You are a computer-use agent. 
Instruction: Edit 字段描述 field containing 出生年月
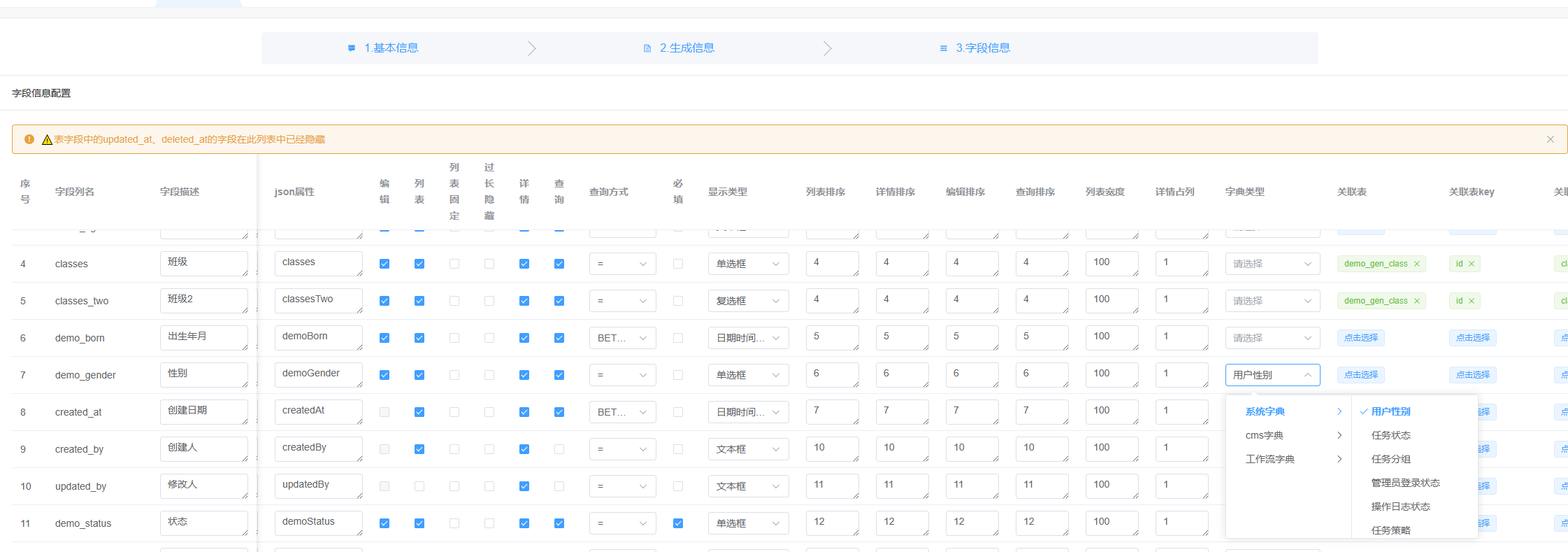tap(204, 338)
